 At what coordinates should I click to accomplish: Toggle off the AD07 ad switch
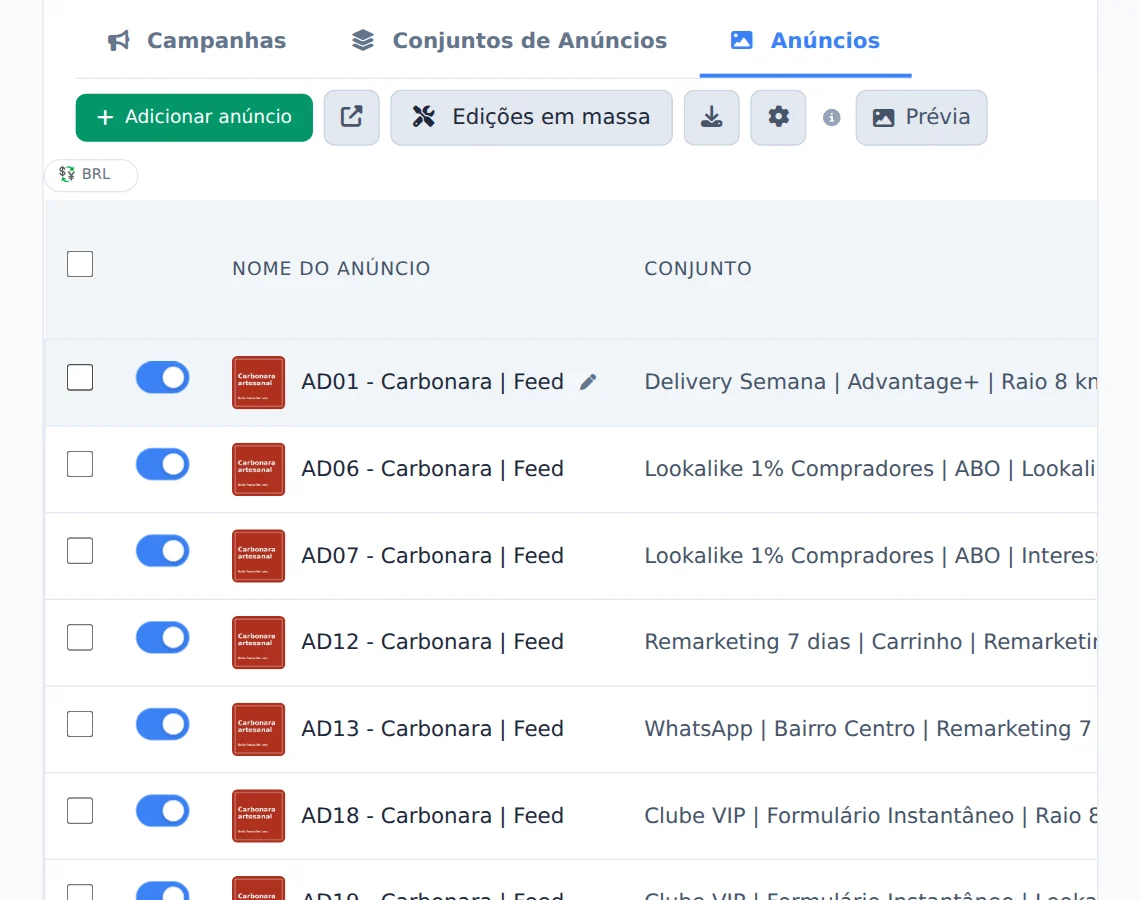coord(163,551)
